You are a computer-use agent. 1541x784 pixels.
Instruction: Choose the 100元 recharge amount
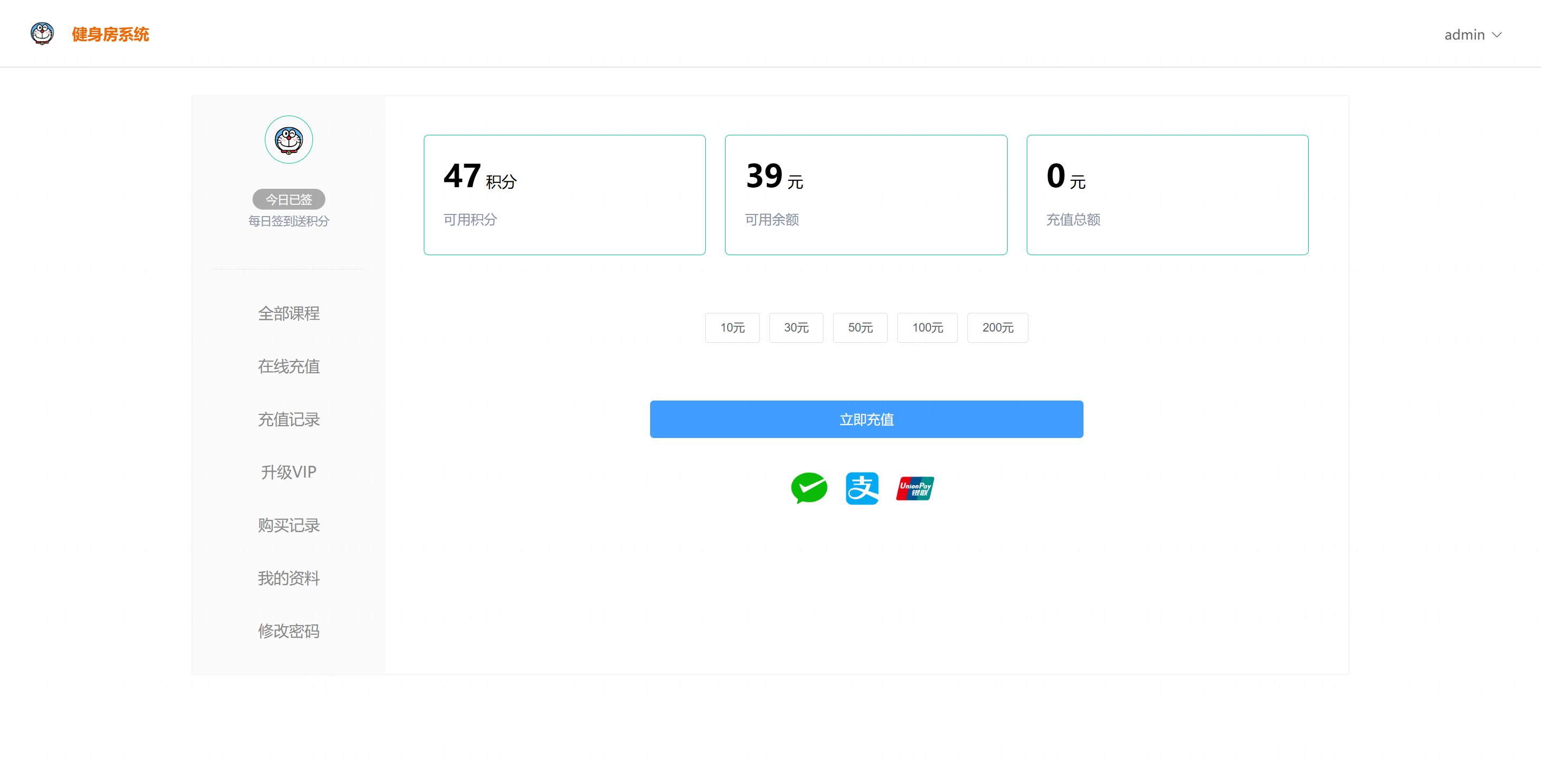pyautogui.click(x=927, y=328)
